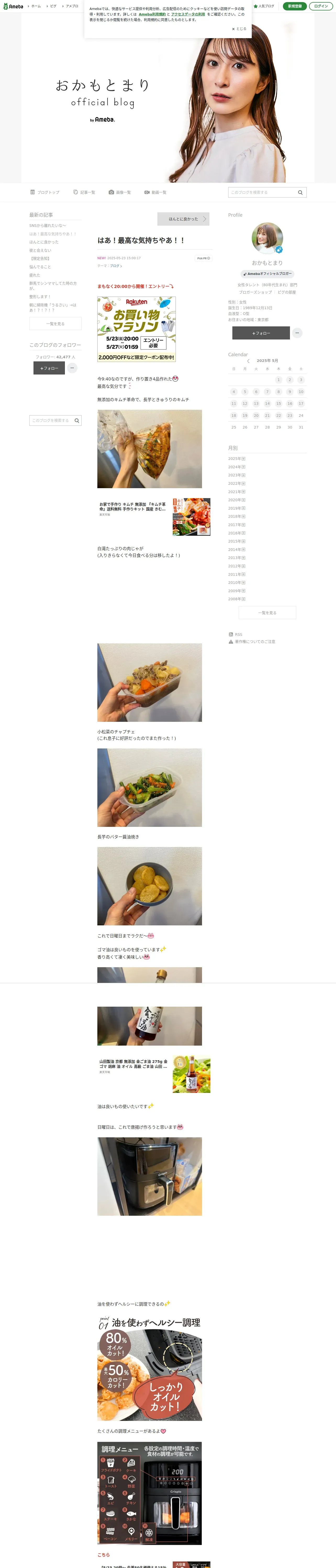Go to previous month in Calendar
The width and height of the screenshot is (336, 1568).
pyautogui.click(x=248, y=361)
